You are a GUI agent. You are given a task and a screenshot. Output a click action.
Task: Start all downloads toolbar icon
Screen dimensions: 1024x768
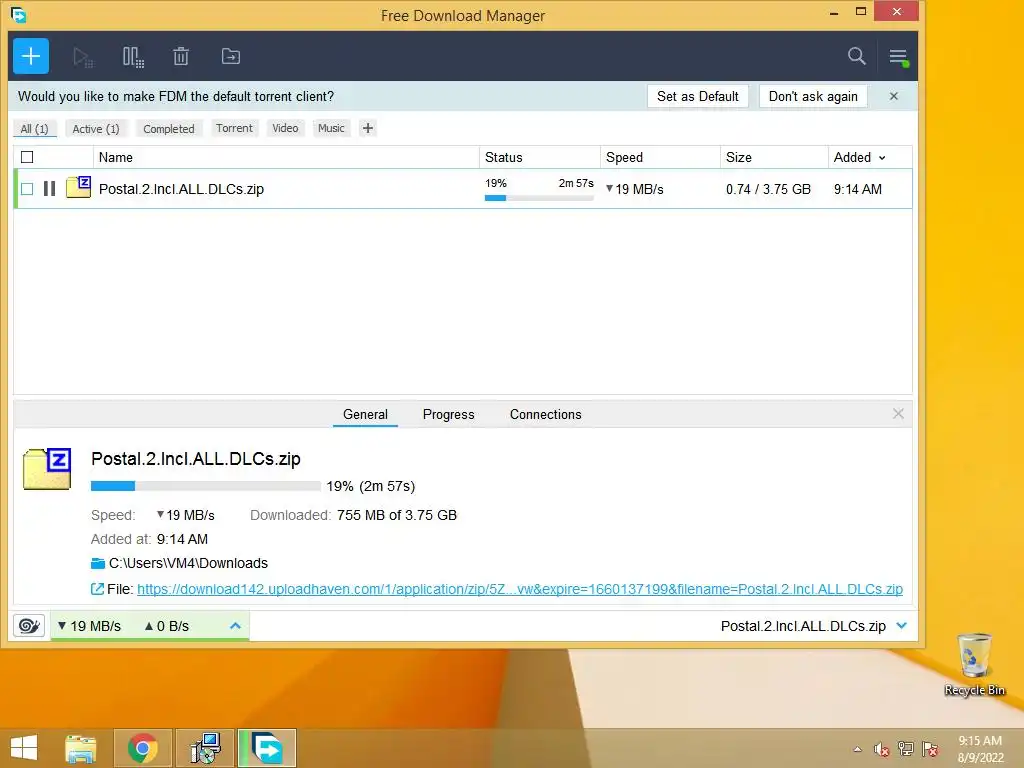tap(83, 57)
